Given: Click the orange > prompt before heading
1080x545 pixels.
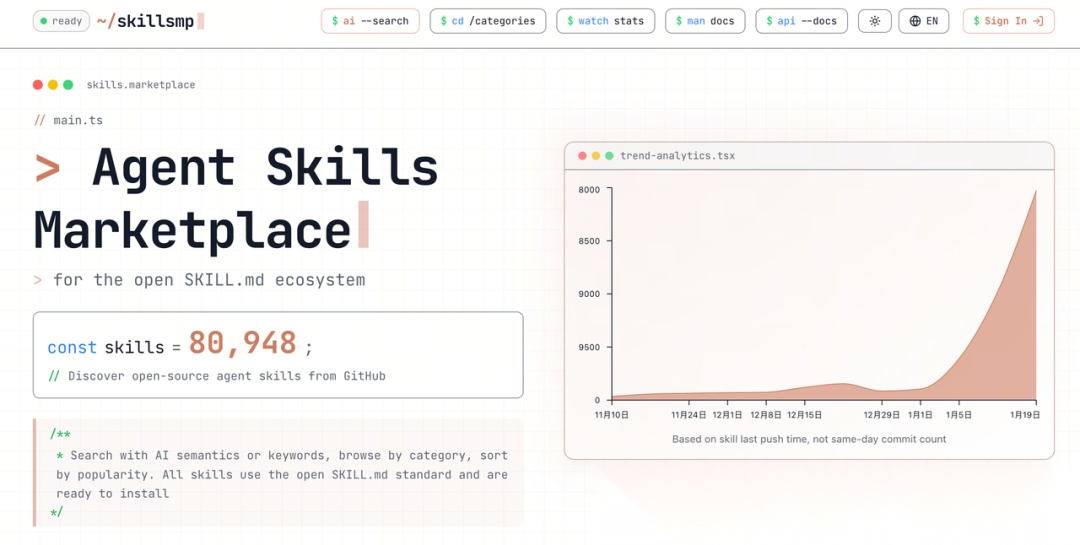Looking at the screenshot, I should 48,167.
